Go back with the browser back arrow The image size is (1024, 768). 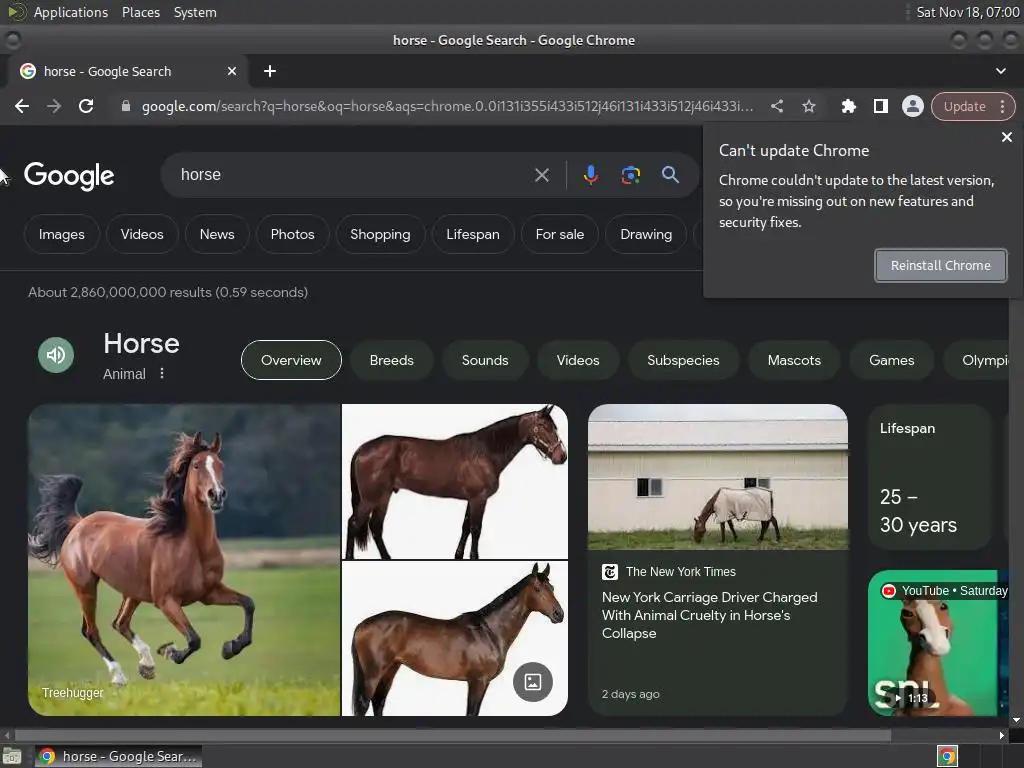(22, 106)
